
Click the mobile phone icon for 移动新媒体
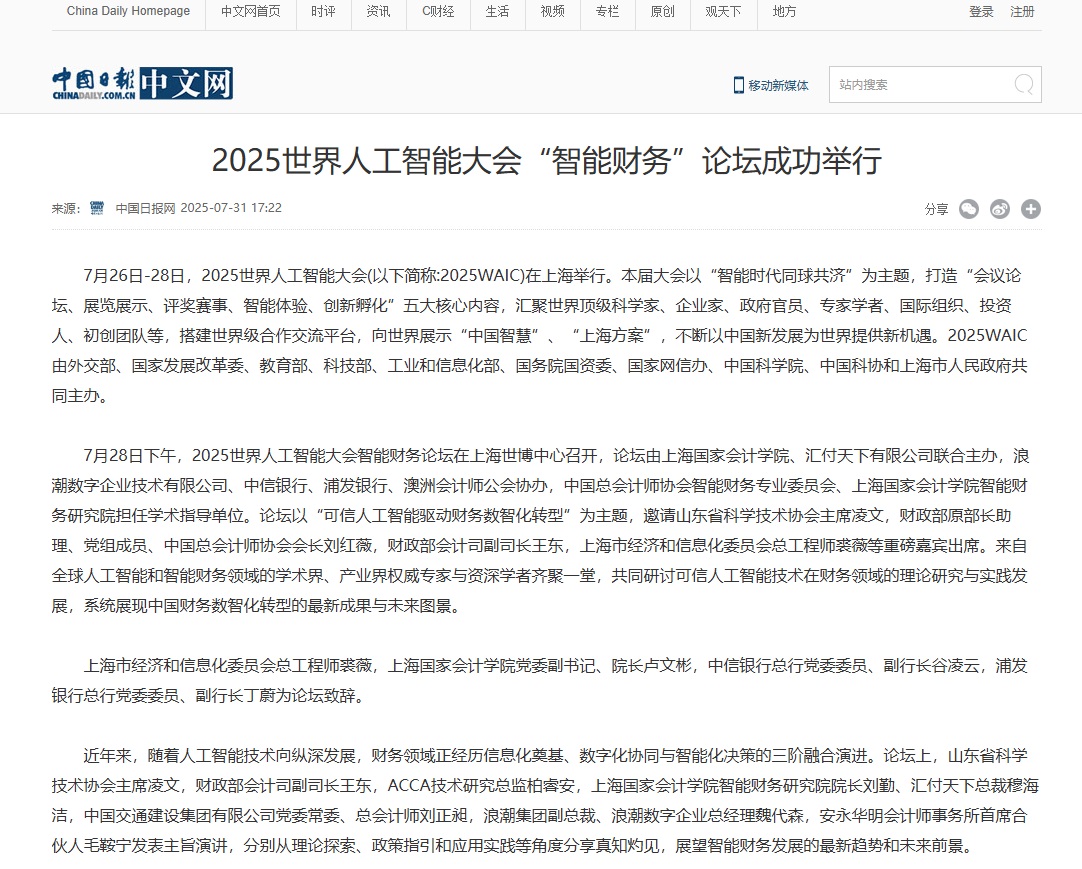pyautogui.click(x=738, y=85)
